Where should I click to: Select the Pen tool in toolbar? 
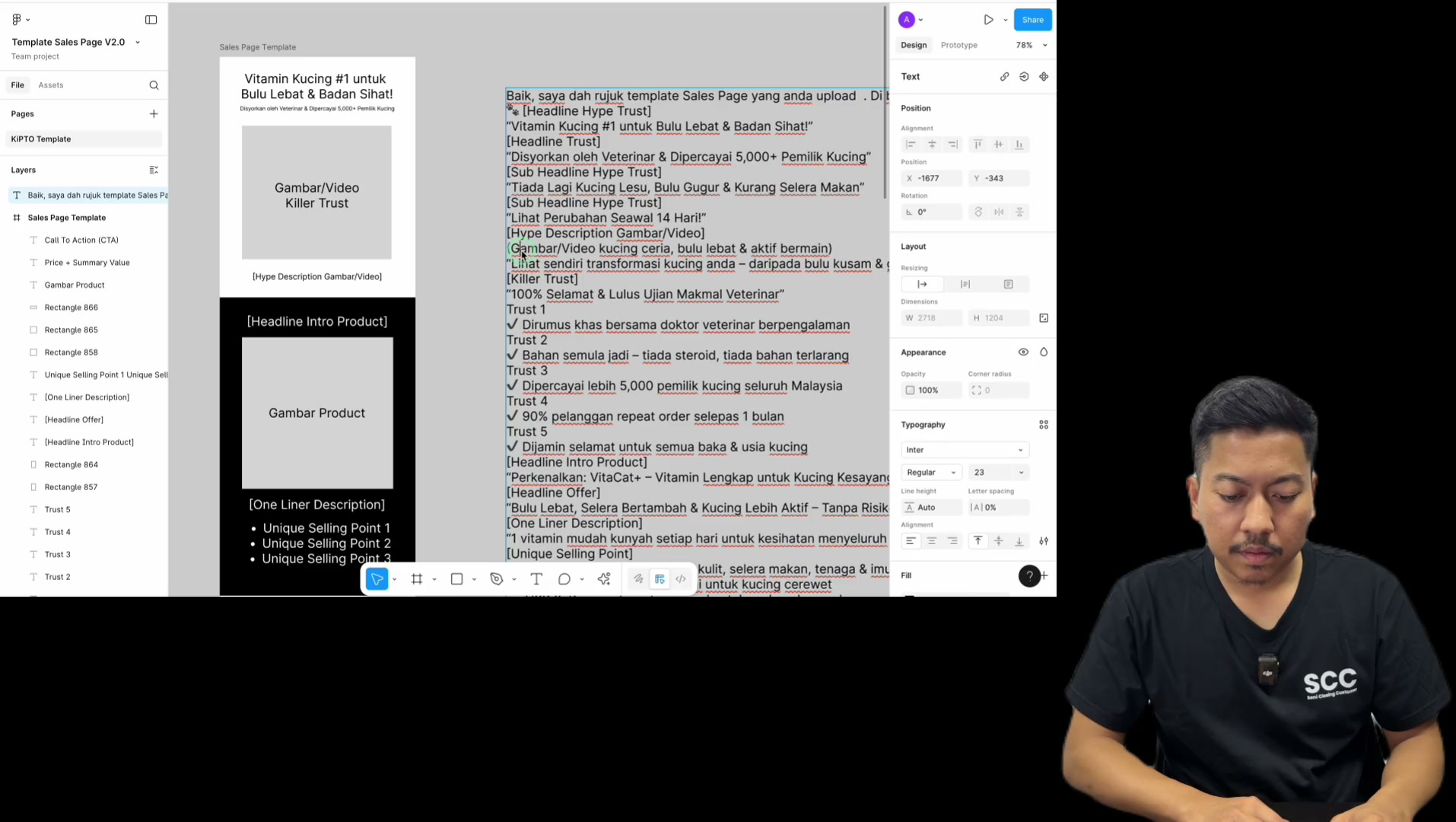click(x=497, y=579)
